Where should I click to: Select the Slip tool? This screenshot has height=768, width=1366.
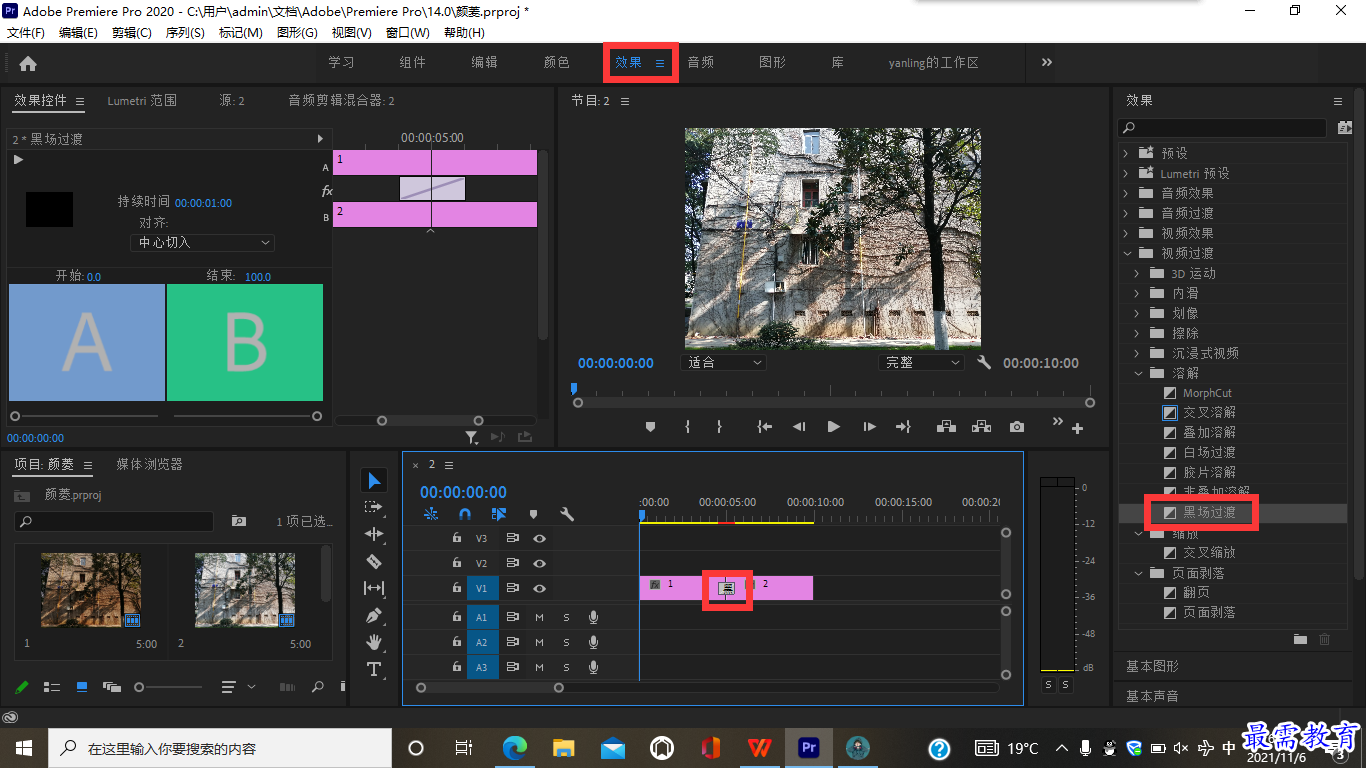click(374, 588)
